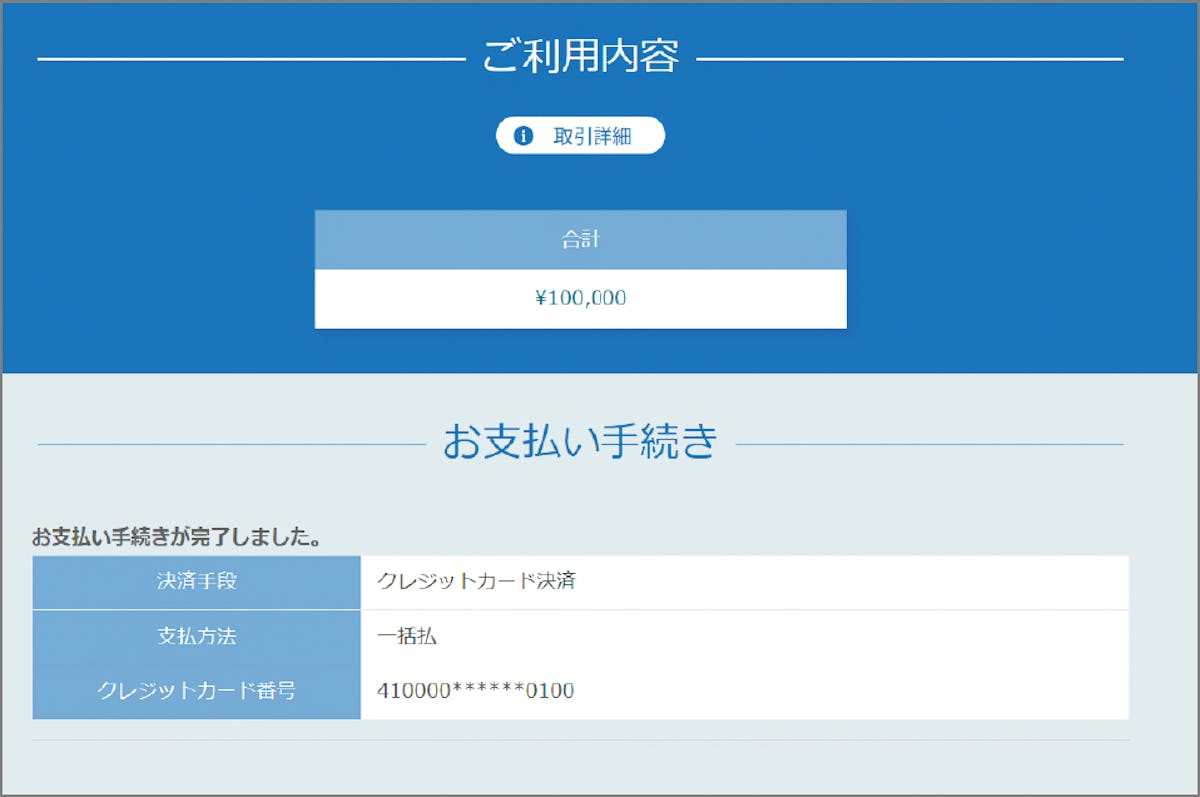Click the divider line below the payment table
This screenshot has width=1200, height=797.
(580, 740)
